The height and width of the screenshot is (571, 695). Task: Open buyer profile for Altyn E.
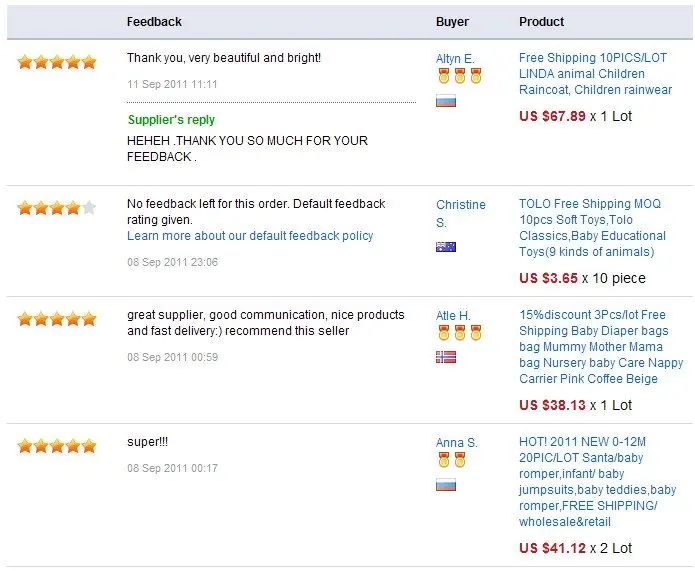(455, 59)
